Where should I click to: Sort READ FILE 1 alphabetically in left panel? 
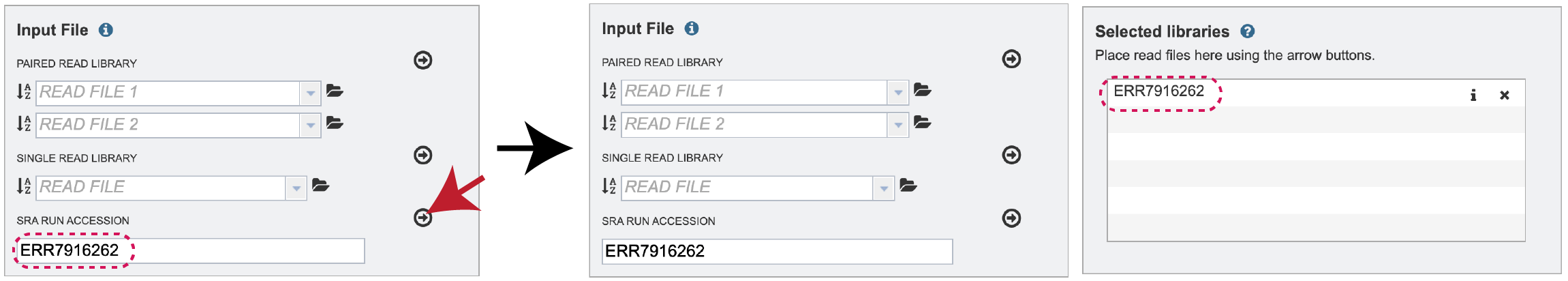24,91
